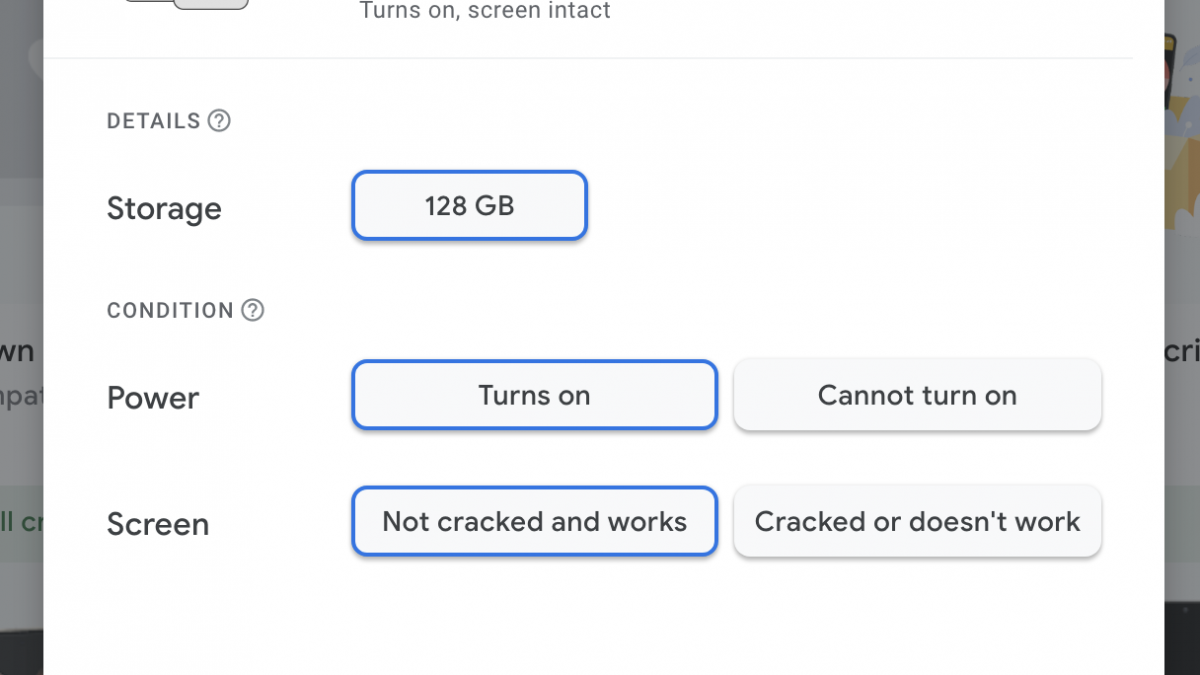Open the CONDITION help question-mark icon
The height and width of the screenshot is (675, 1200).
(253, 310)
